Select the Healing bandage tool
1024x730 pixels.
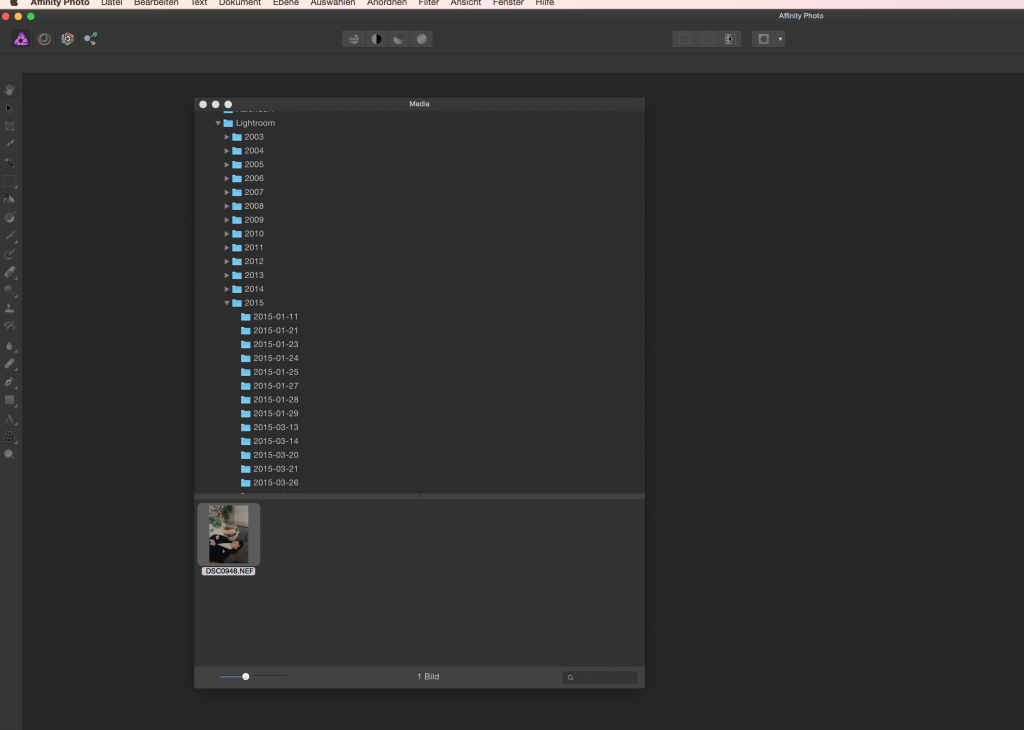click(9, 364)
